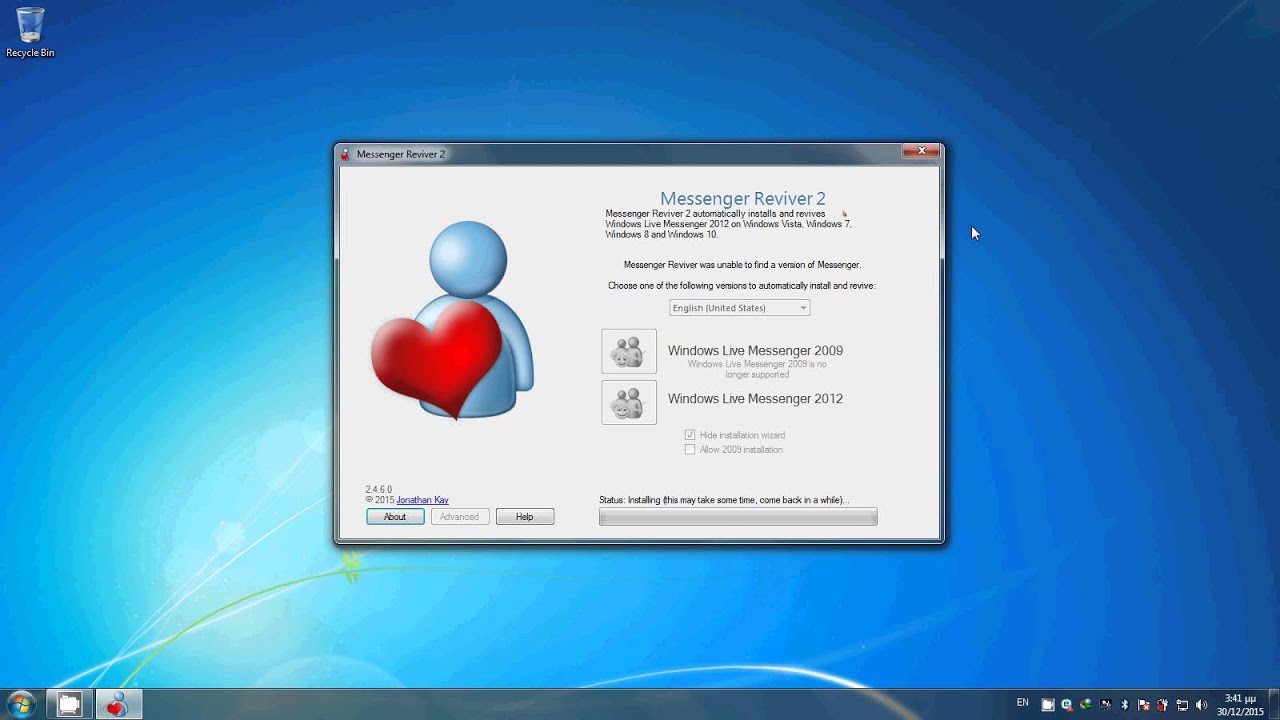Open the Recycle Bin desktop icon

pos(30,32)
